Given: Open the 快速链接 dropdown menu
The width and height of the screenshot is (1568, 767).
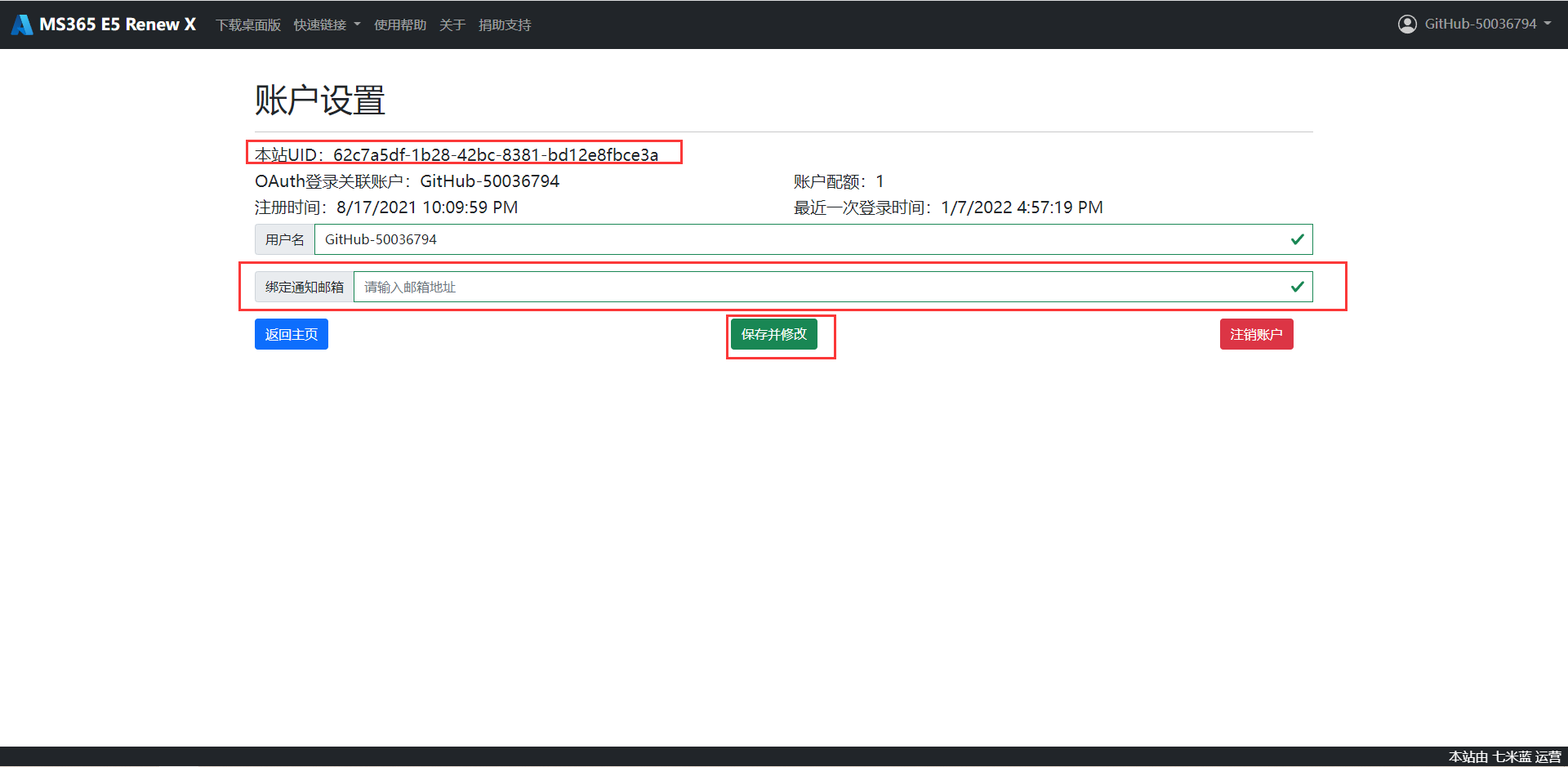Looking at the screenshot, I should point(327,25).
